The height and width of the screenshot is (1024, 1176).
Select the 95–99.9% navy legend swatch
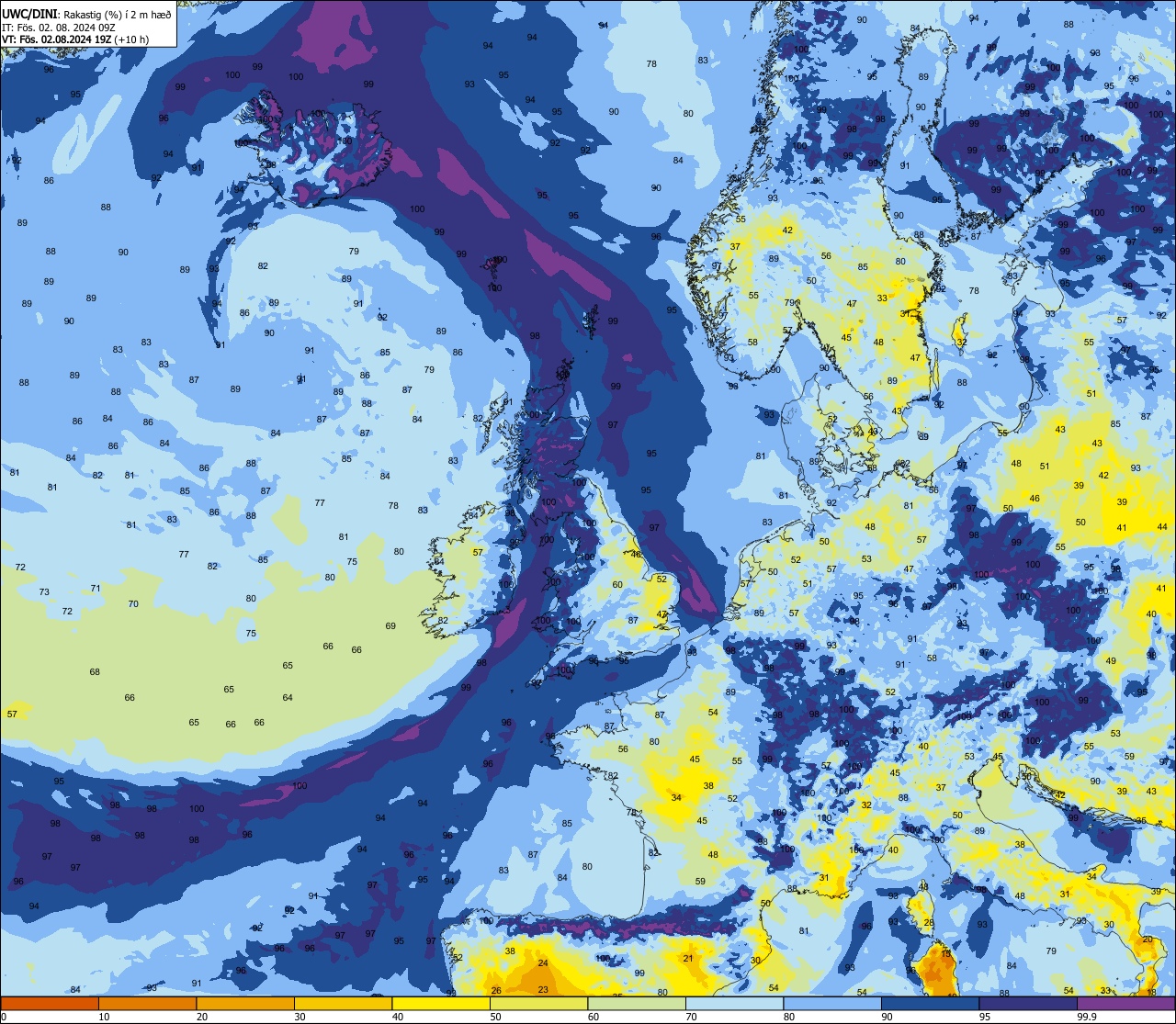coord(1028,1003)
